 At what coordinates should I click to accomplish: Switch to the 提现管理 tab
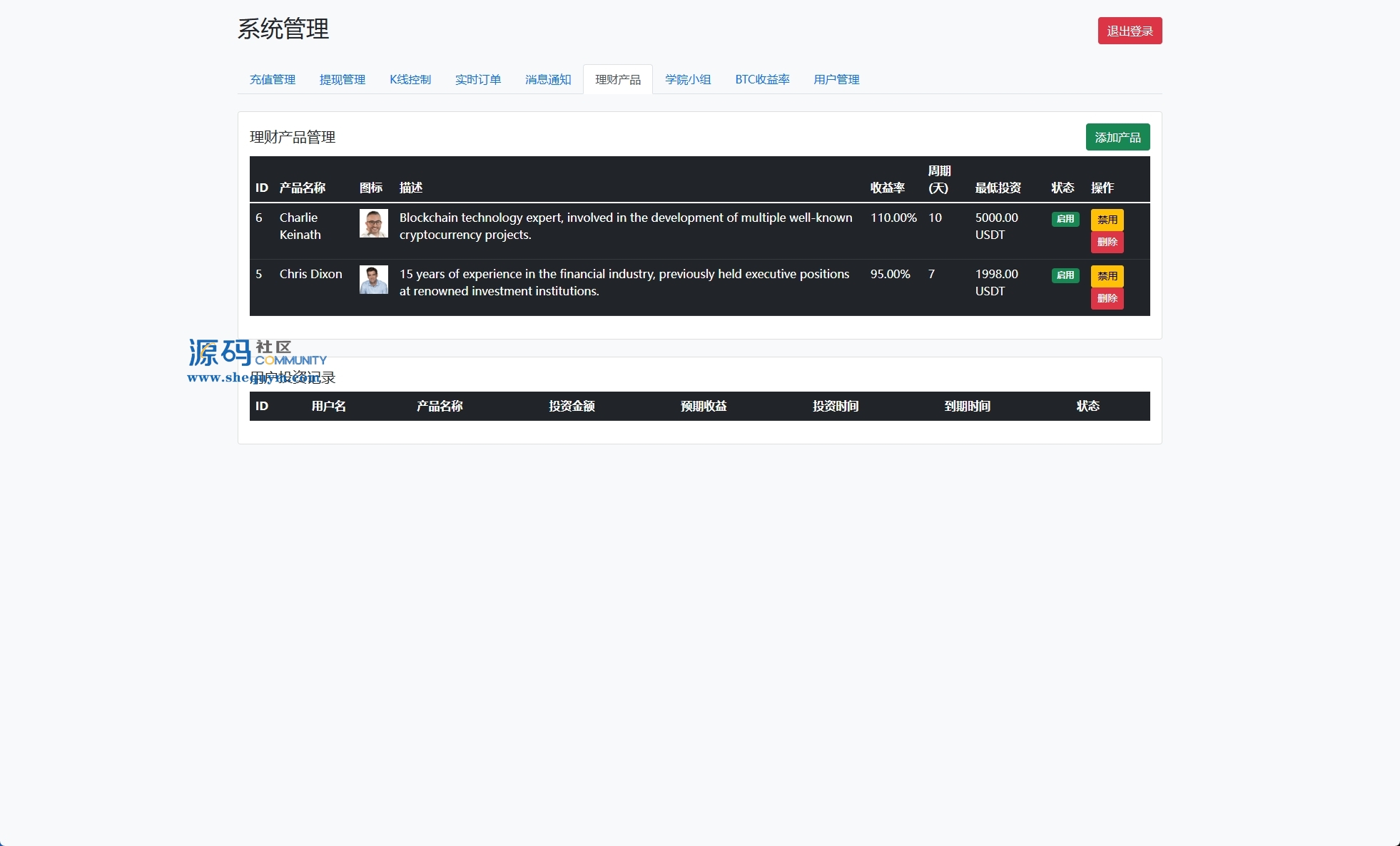(343, 79)
